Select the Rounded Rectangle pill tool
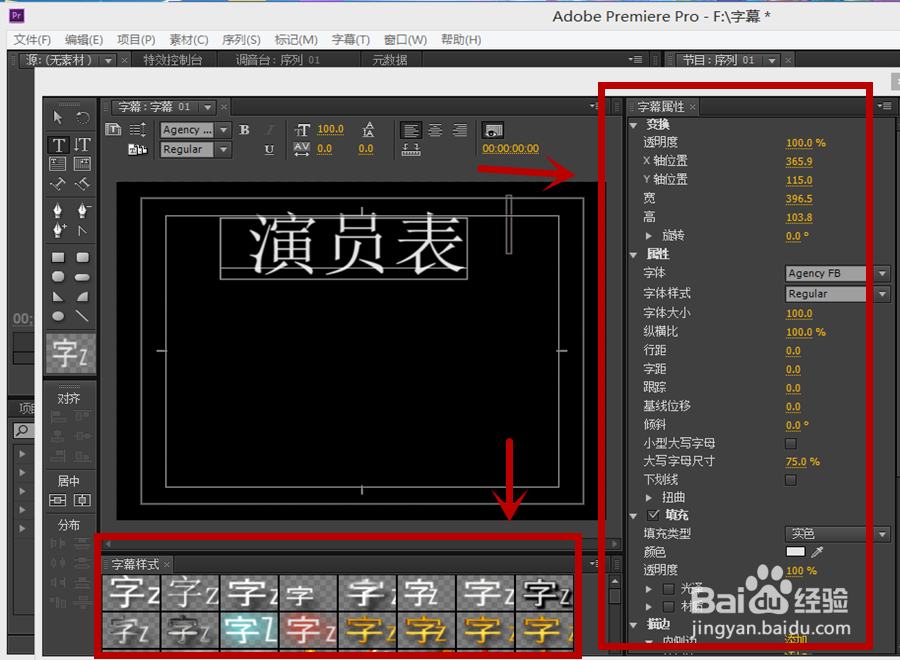Image resolution: width=900 pixels, height=660 pixels. coord(83,277)
